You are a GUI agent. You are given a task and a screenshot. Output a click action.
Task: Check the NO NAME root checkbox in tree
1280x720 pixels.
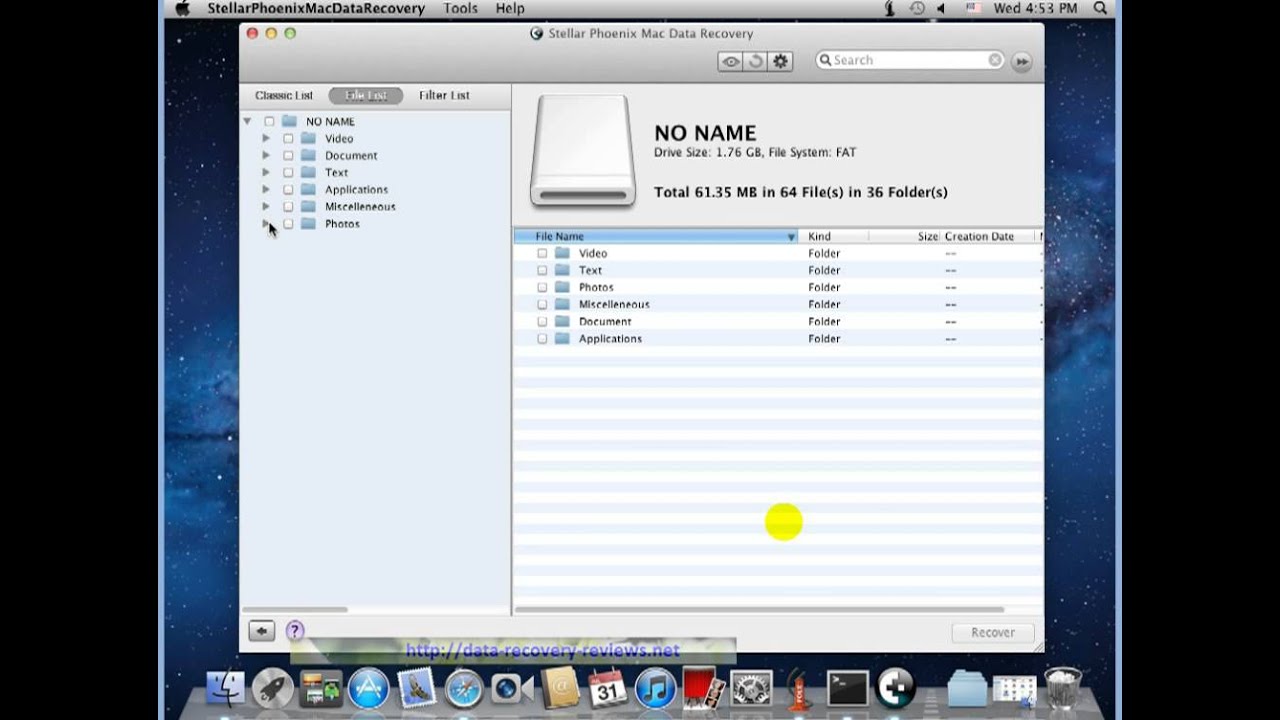(269, 121)
